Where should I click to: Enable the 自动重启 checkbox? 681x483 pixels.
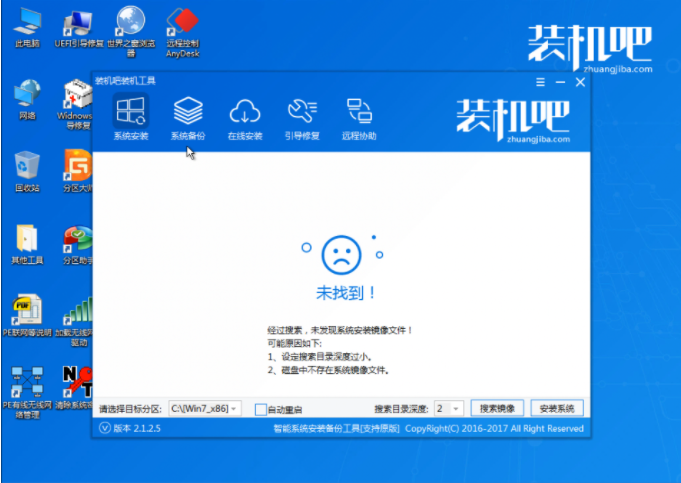point(261,409)
